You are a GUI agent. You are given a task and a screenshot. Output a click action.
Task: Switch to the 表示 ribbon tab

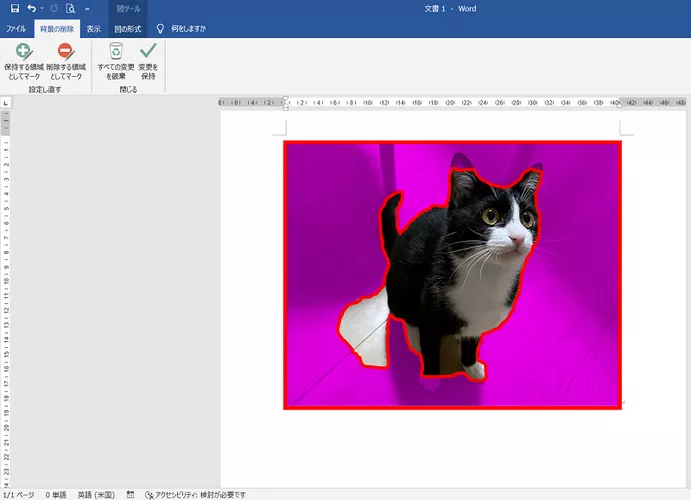point(93,29)
